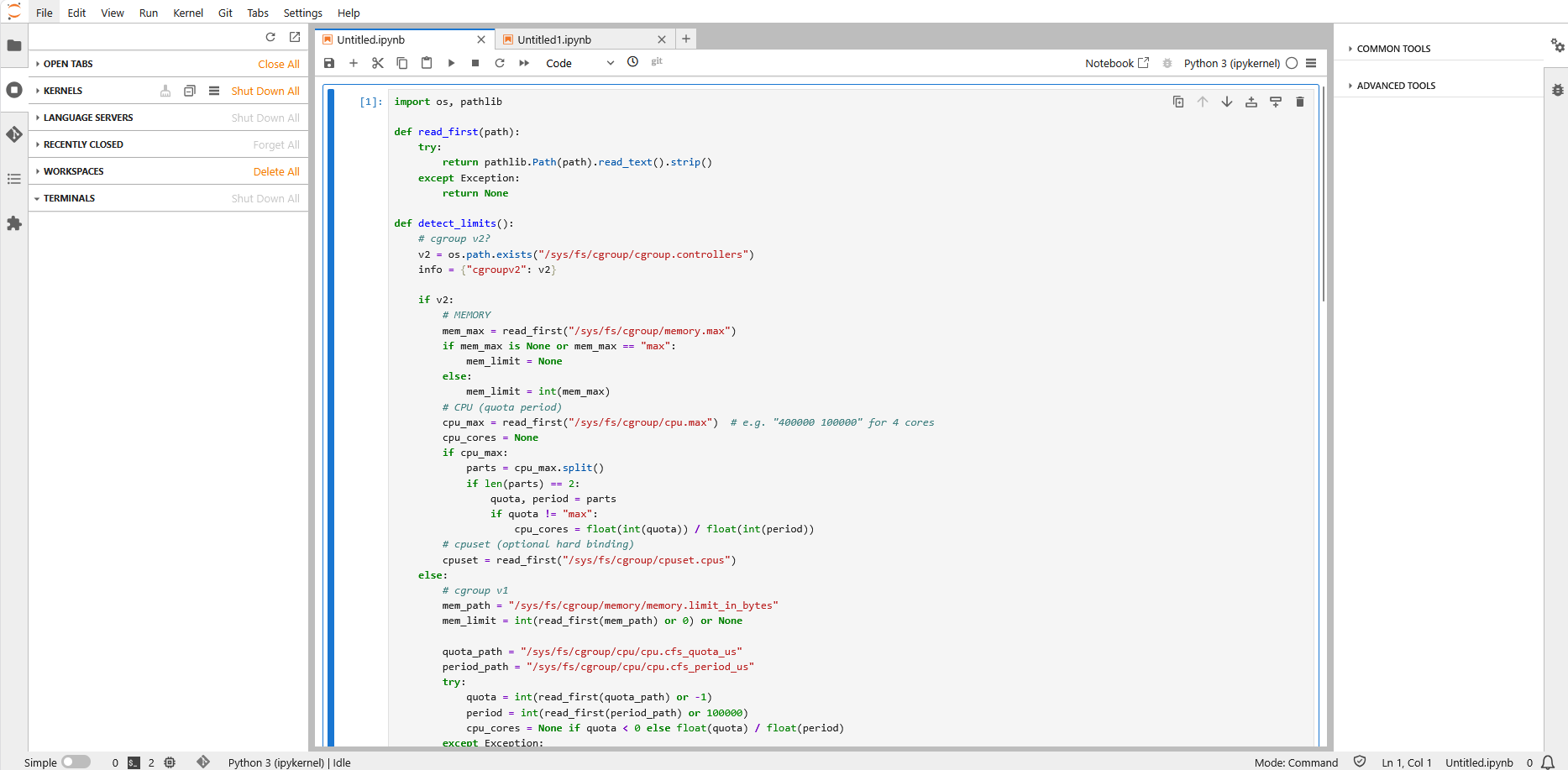Click the git icon in the status bar

coord(203,762)
